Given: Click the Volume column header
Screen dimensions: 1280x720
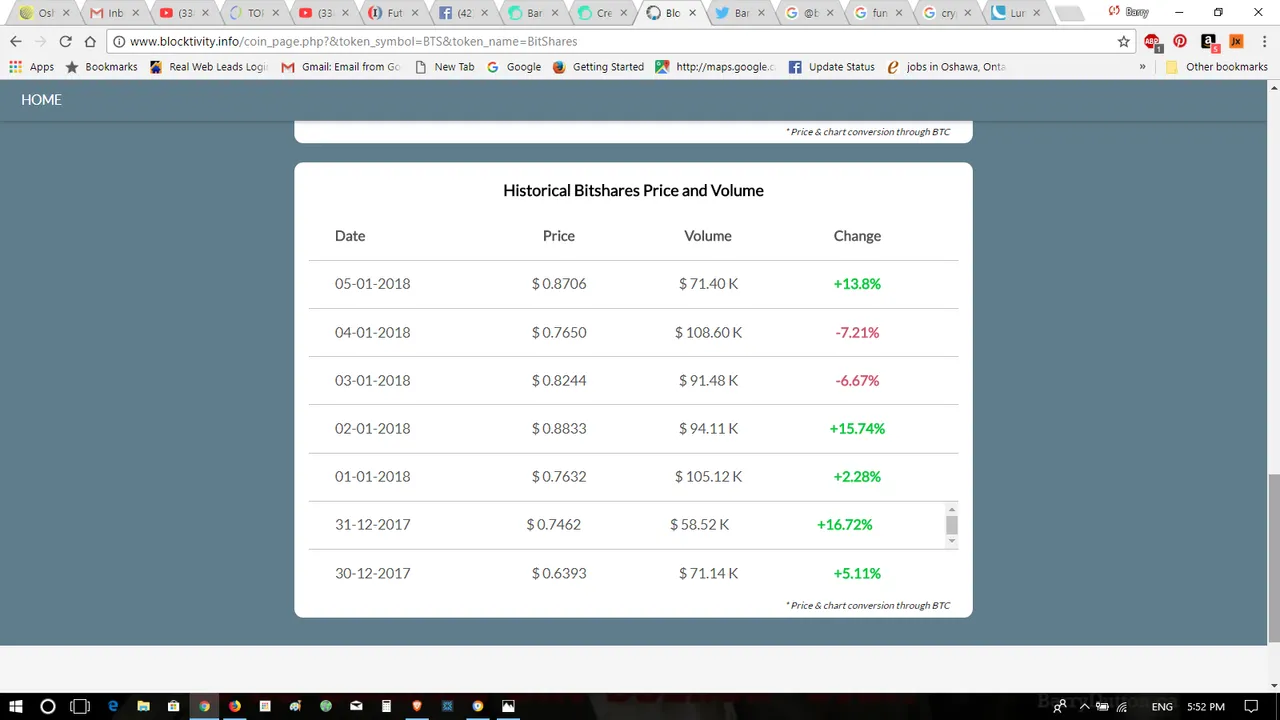Looking at the screenshot, I should click(708, 236).
